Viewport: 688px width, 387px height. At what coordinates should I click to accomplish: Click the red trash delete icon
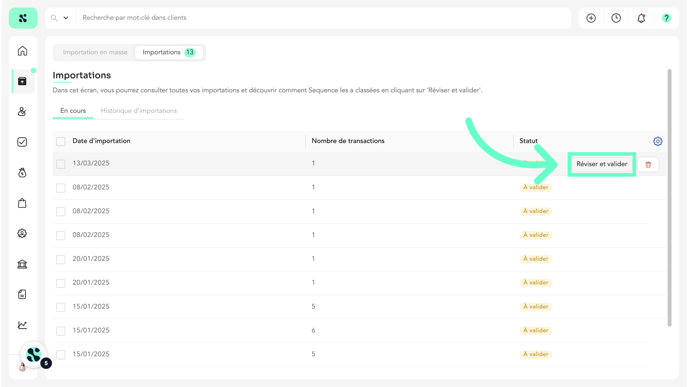click(x=648, y=165)
